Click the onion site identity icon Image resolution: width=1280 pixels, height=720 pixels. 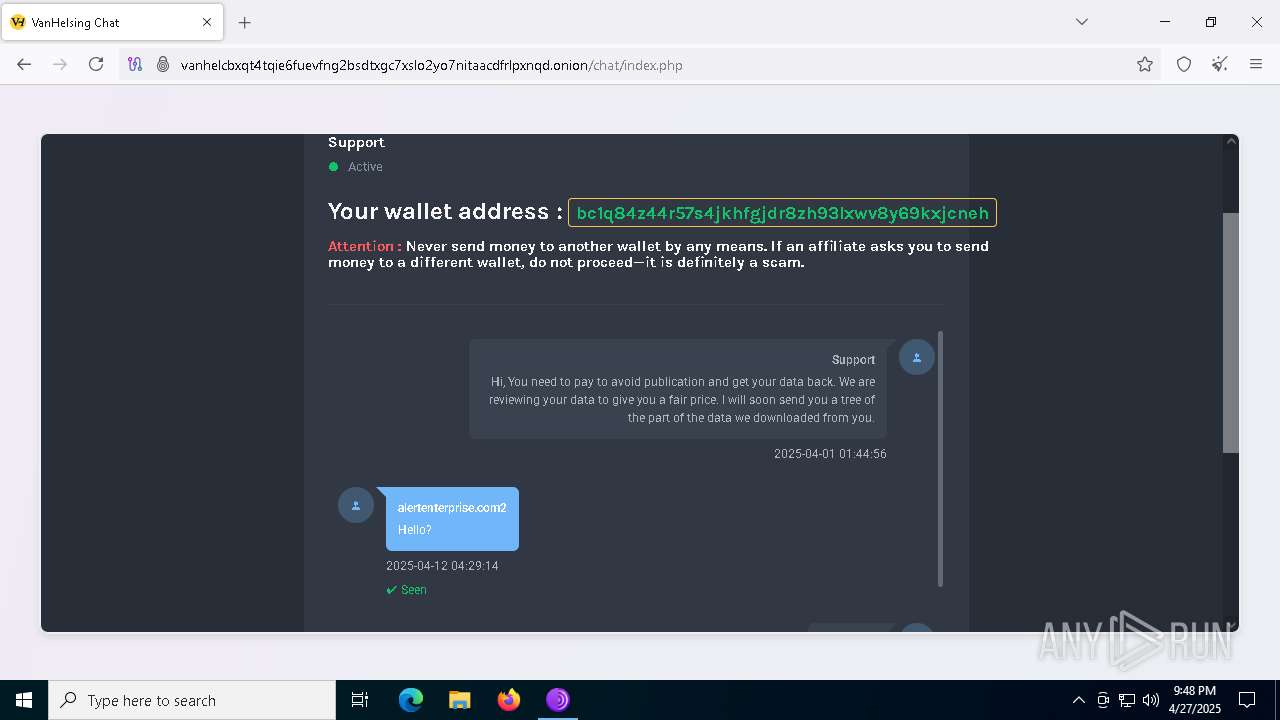pyautogui.click(x=163, y=65)
